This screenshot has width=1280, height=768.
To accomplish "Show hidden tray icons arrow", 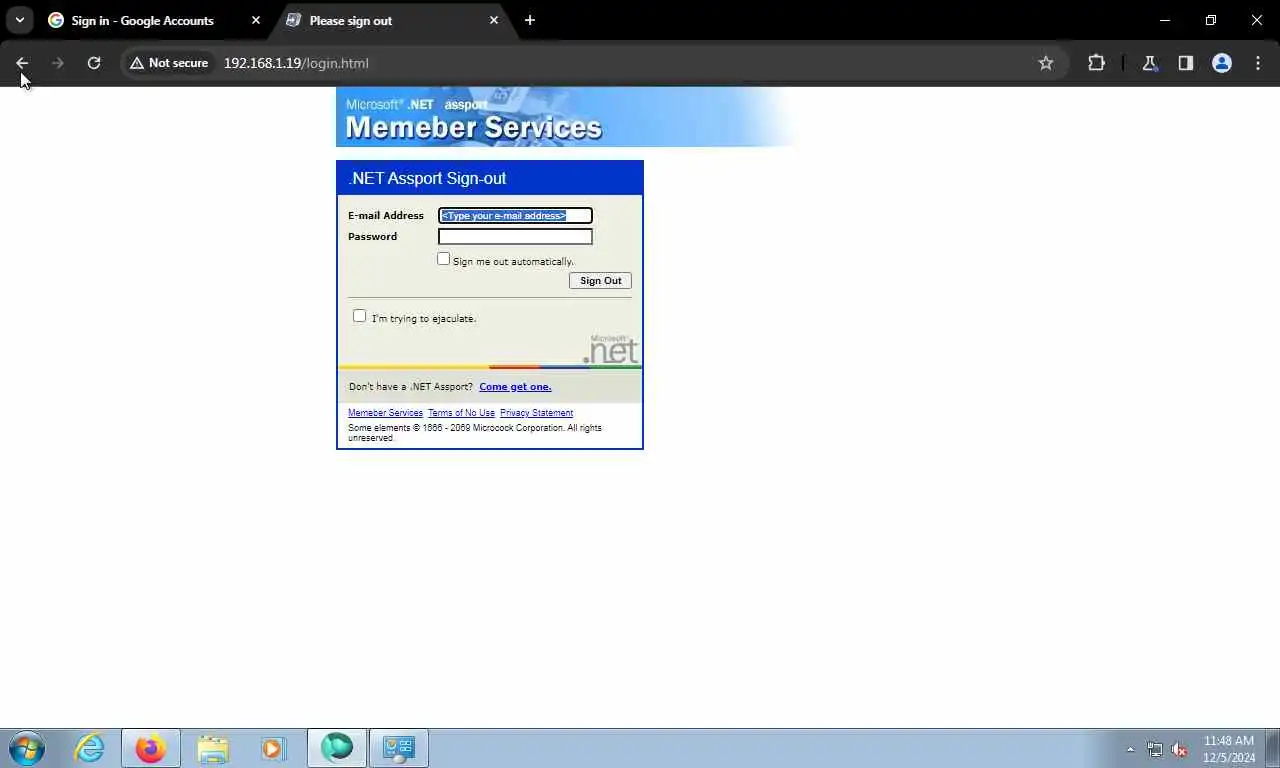I will point(1131,749).
